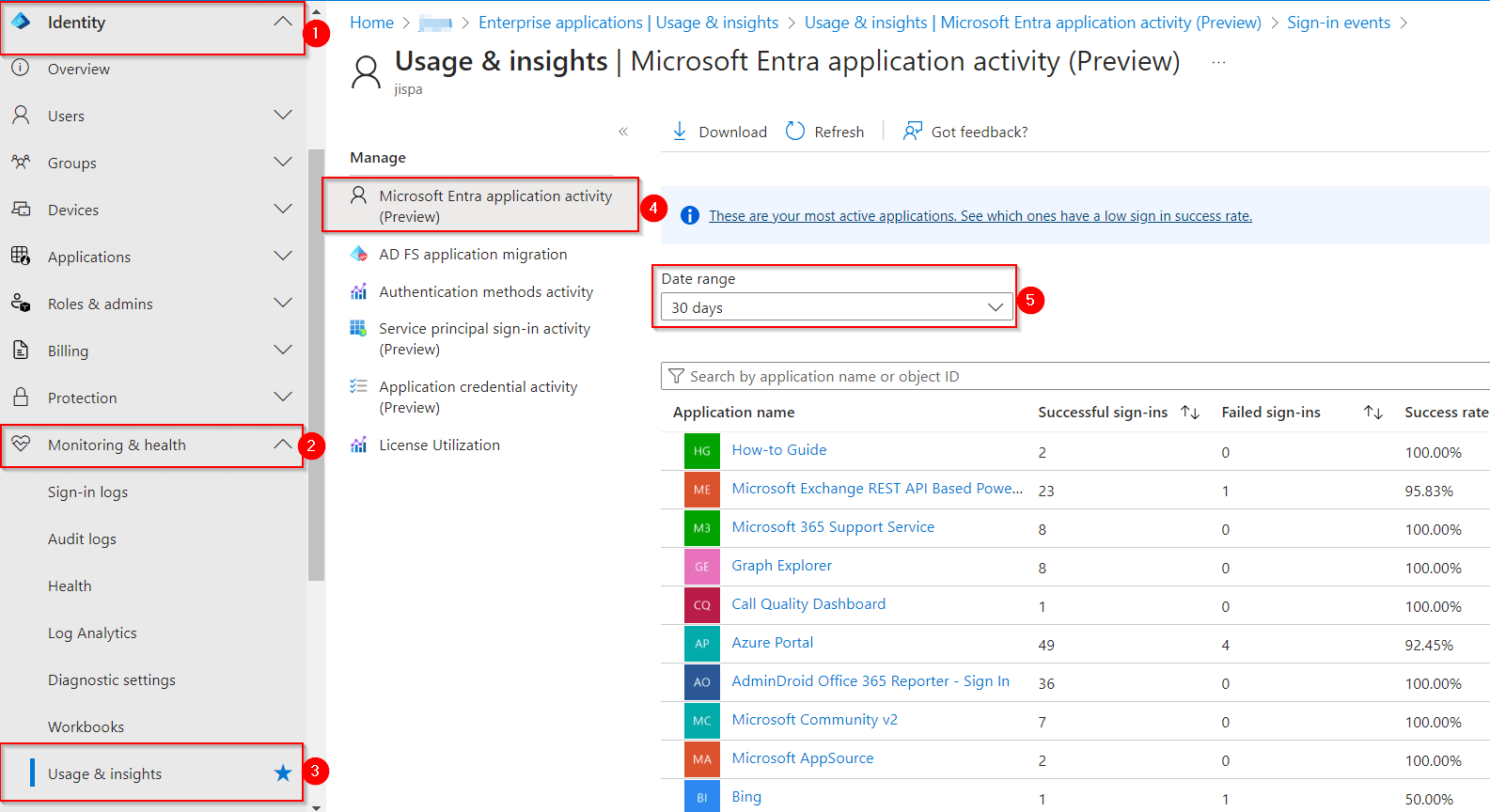Click the Roles & admins icon
The width and height of the screenshot is (1490, 812).
[21, 304]
